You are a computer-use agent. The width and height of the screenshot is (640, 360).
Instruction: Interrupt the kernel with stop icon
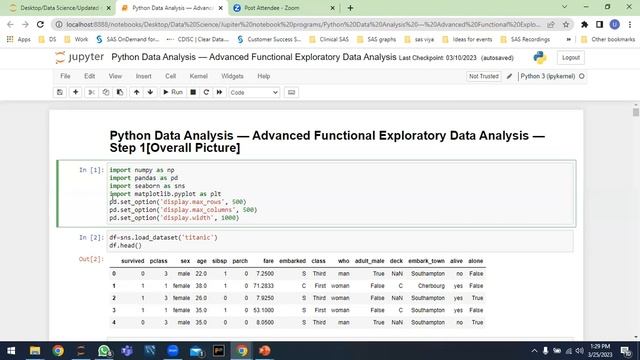(x=193, y=92)
